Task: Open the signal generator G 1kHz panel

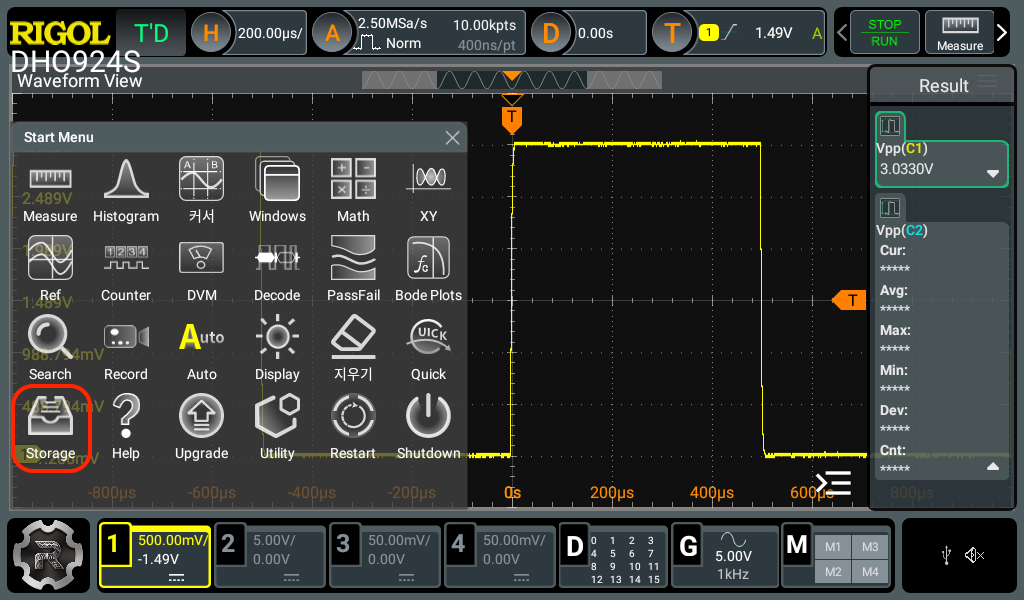Action: (x=724, y=557)
